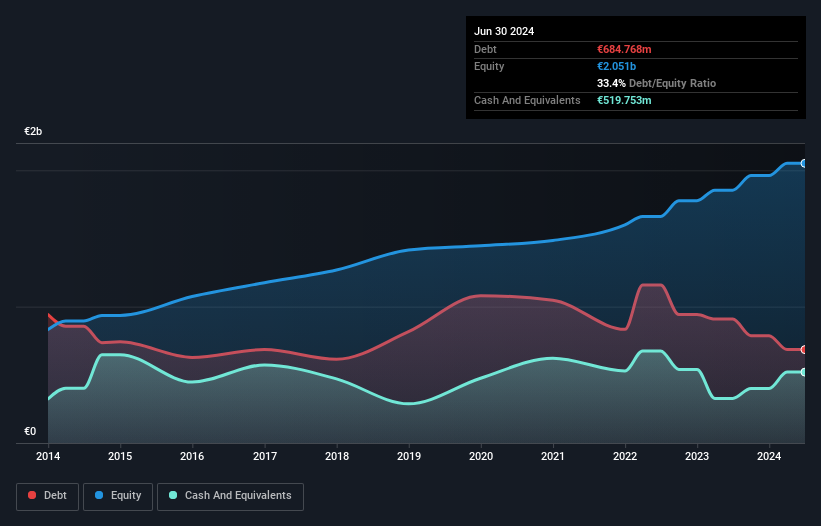Click the €0 y-axis label

[30, 431]
